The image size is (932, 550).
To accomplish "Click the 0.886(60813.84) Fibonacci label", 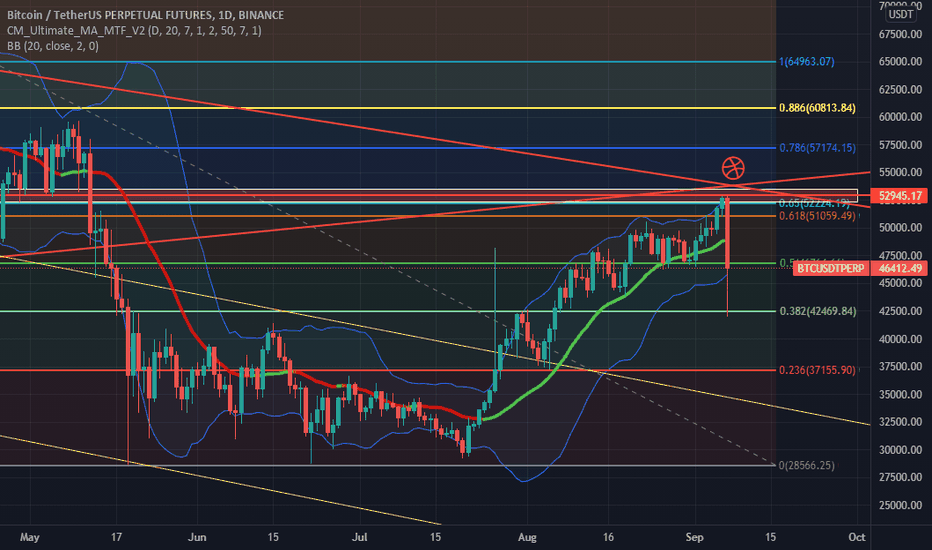I will [817, 108].
